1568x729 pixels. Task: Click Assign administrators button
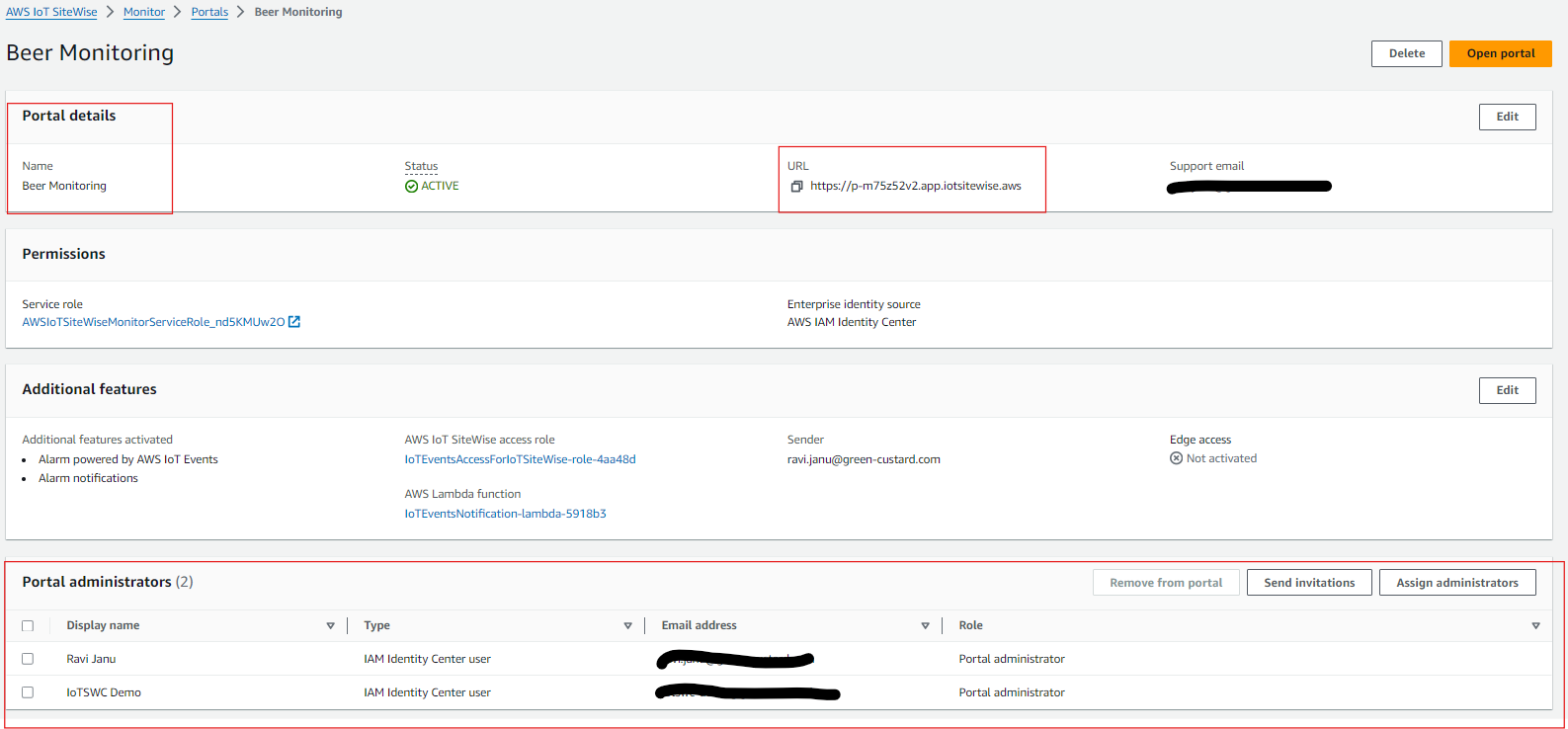pyautogui.click(x=1457, y=583)
